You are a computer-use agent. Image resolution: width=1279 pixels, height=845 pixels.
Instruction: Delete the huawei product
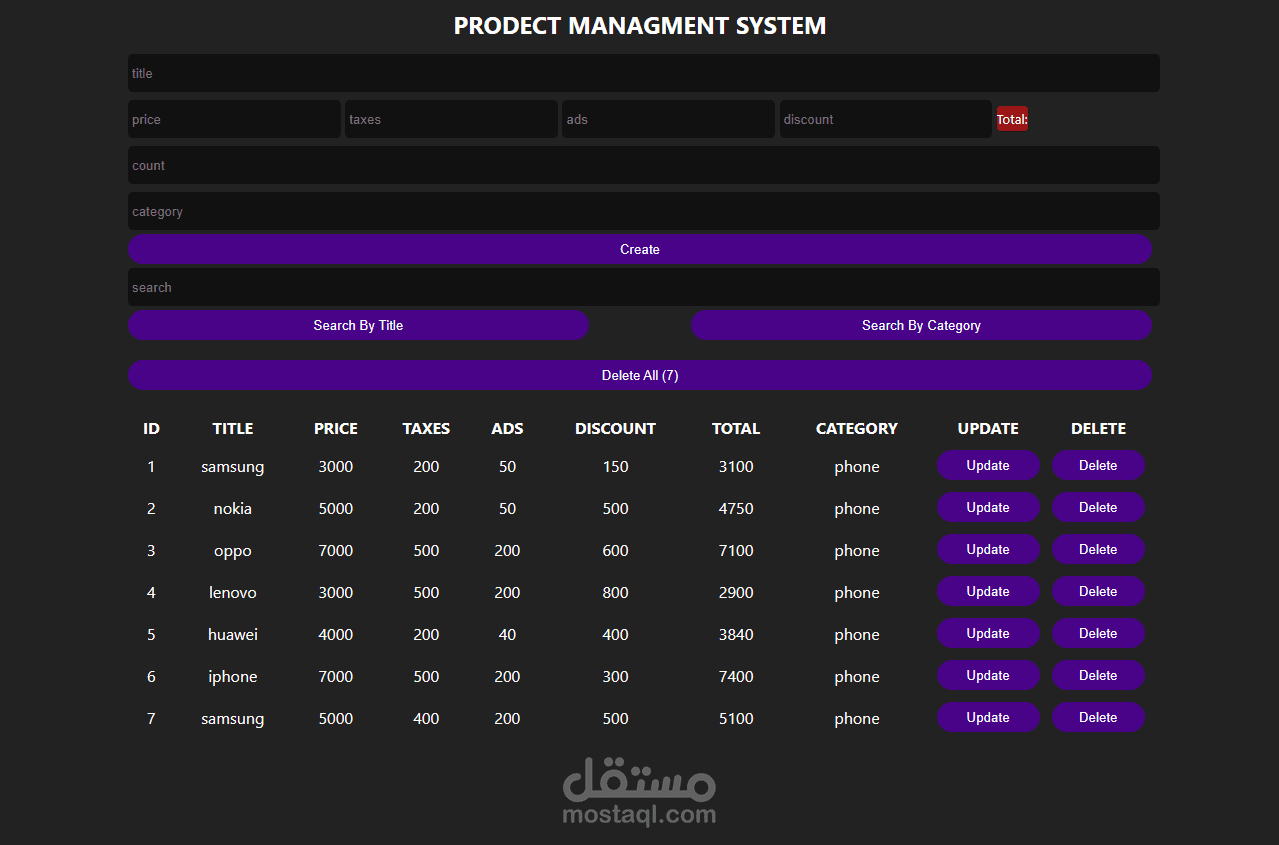pos(1098,633)
